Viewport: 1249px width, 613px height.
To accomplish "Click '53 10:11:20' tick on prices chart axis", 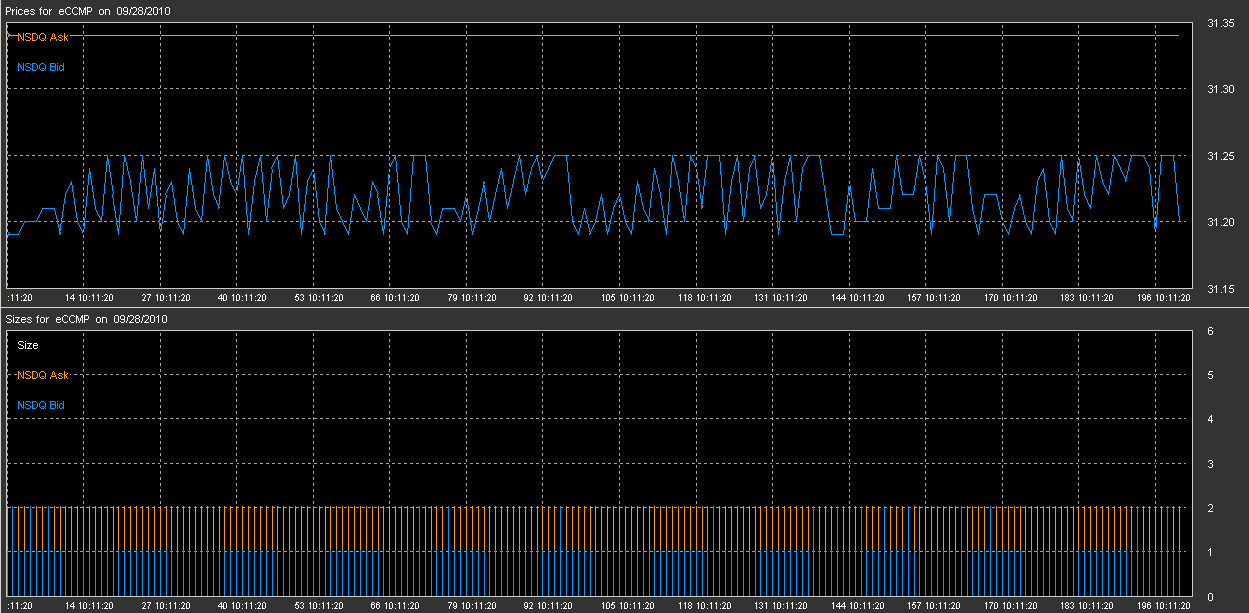I will 319,298.
